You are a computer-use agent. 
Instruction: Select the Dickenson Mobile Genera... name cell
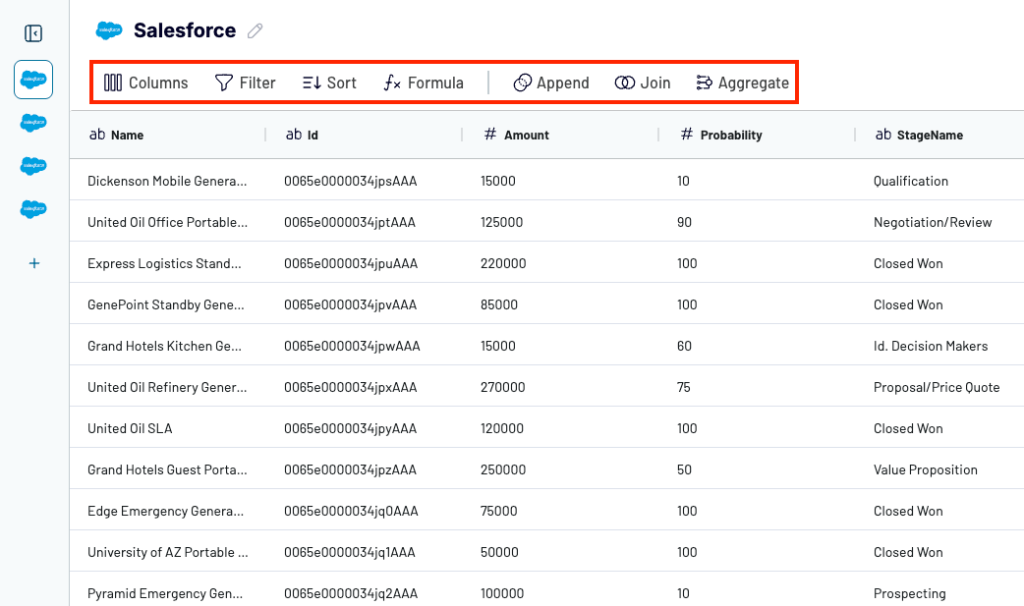tap(167, 181)
